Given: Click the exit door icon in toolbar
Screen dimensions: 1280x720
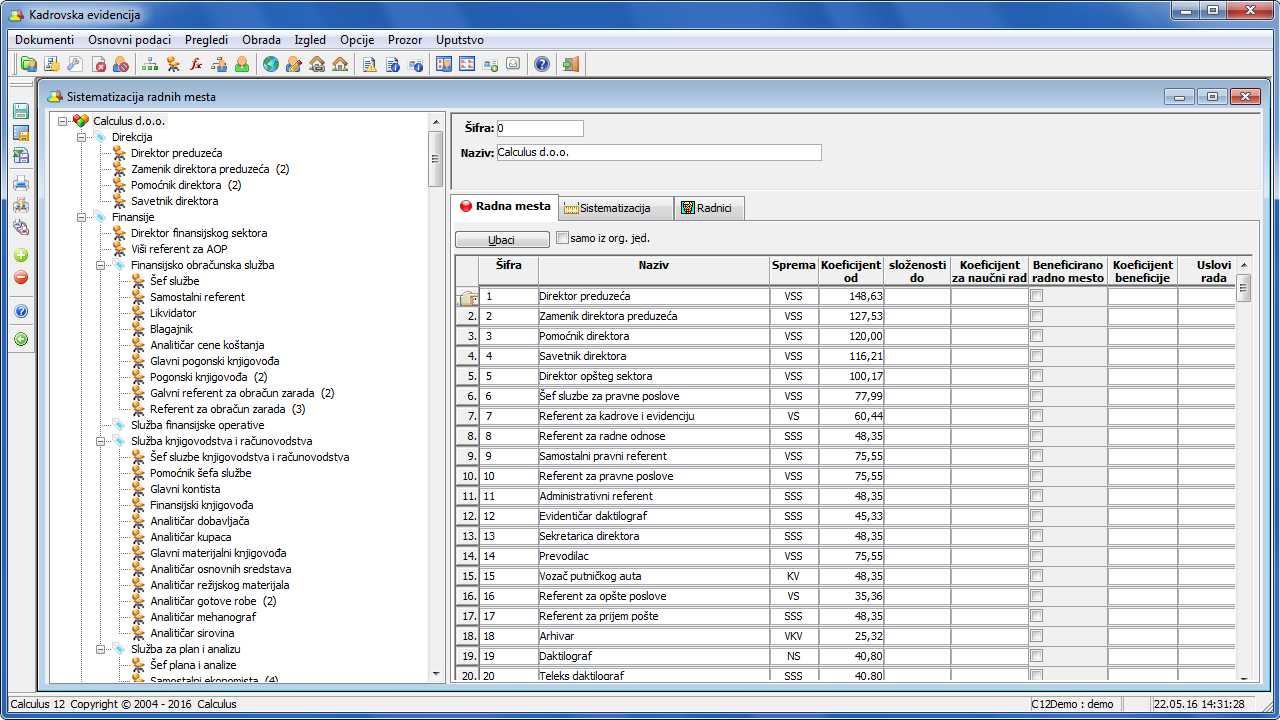Looking at the screenshot, I should [x=571, y=65].
